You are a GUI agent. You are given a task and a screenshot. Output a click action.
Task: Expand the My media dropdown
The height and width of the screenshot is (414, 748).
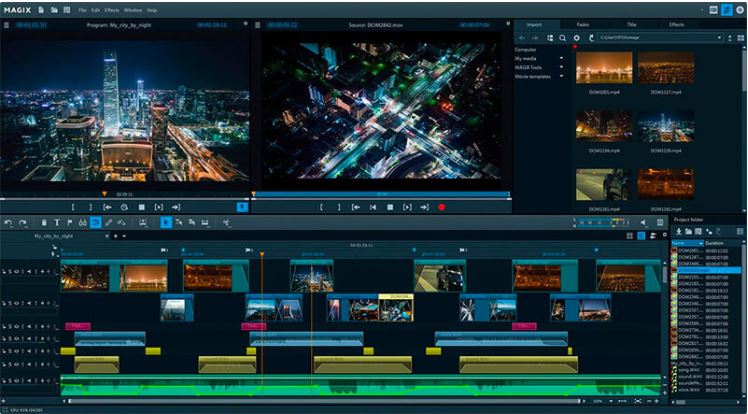coord(561,58)
